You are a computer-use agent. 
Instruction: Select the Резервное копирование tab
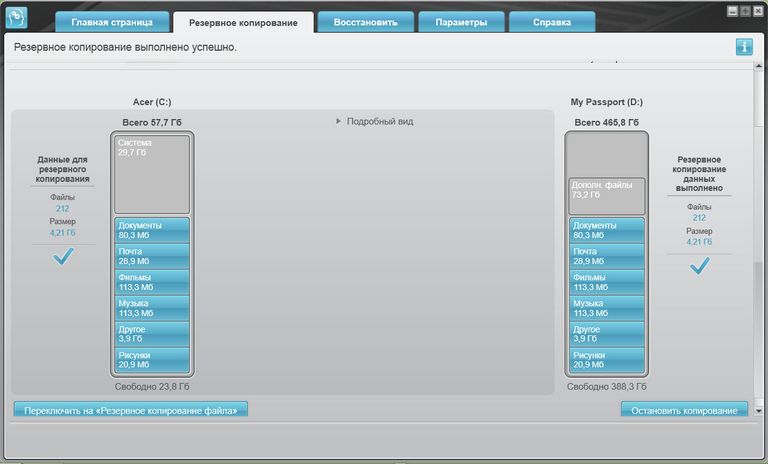pos(243,23)
